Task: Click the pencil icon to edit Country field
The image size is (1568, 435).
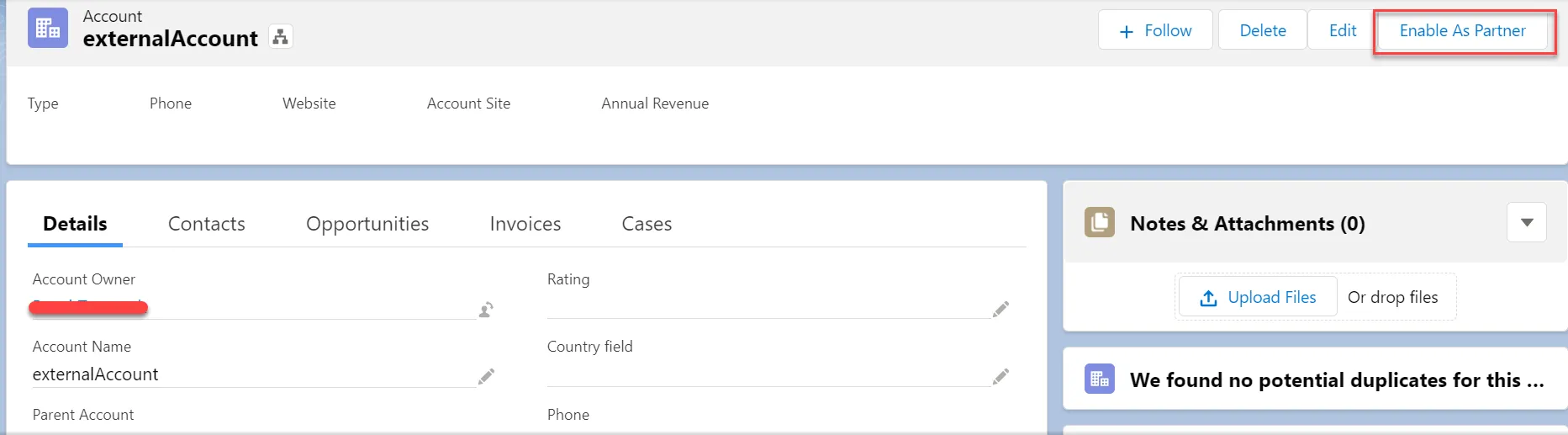Action: pos(1000,377)
